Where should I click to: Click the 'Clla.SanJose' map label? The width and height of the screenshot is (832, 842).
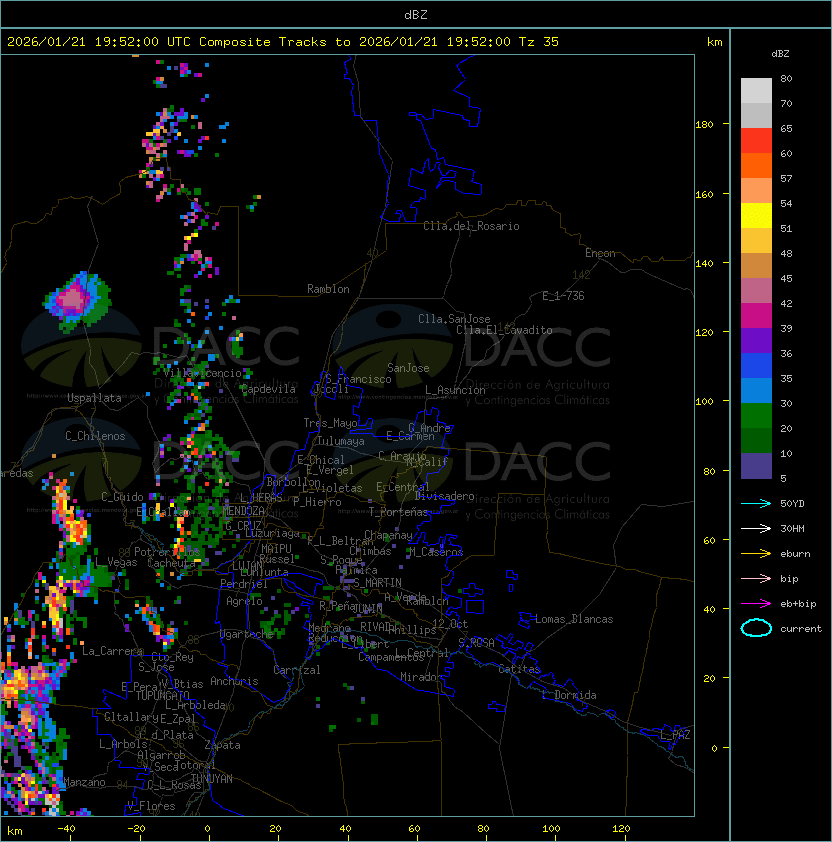click(x=454, y=319)
